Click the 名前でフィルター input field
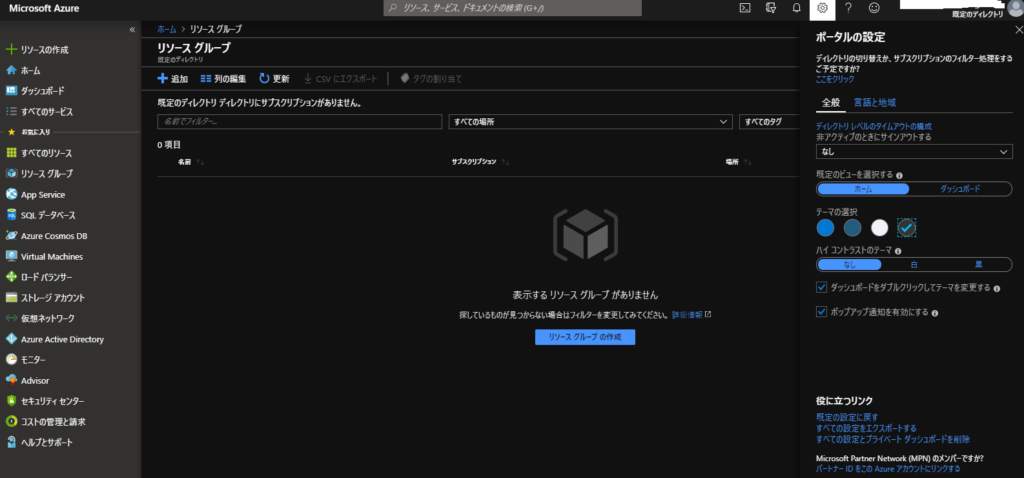 [300, 121]
